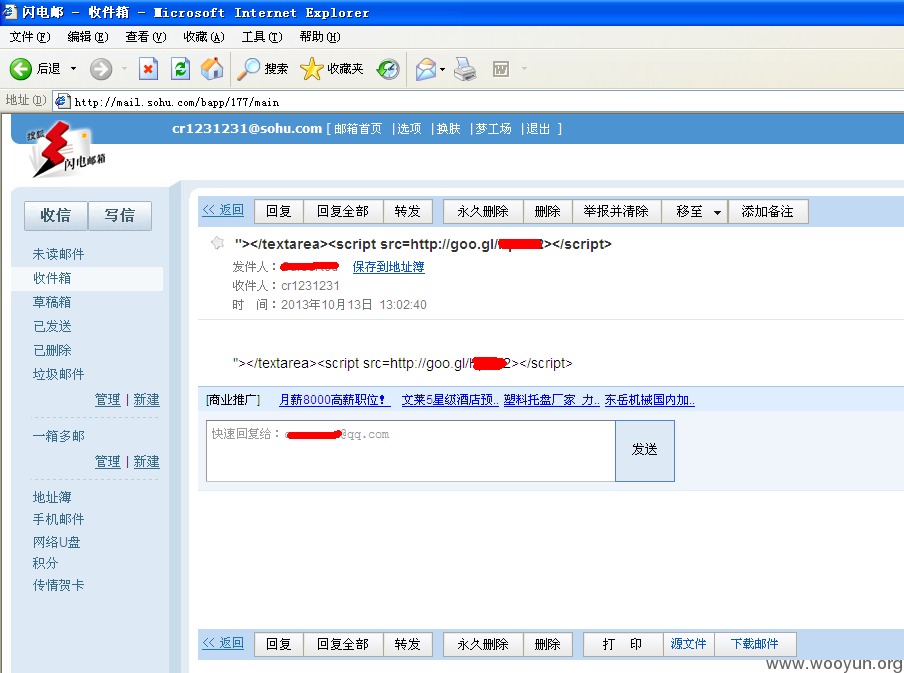Click 梦工场 link in header

pos(494,129)
